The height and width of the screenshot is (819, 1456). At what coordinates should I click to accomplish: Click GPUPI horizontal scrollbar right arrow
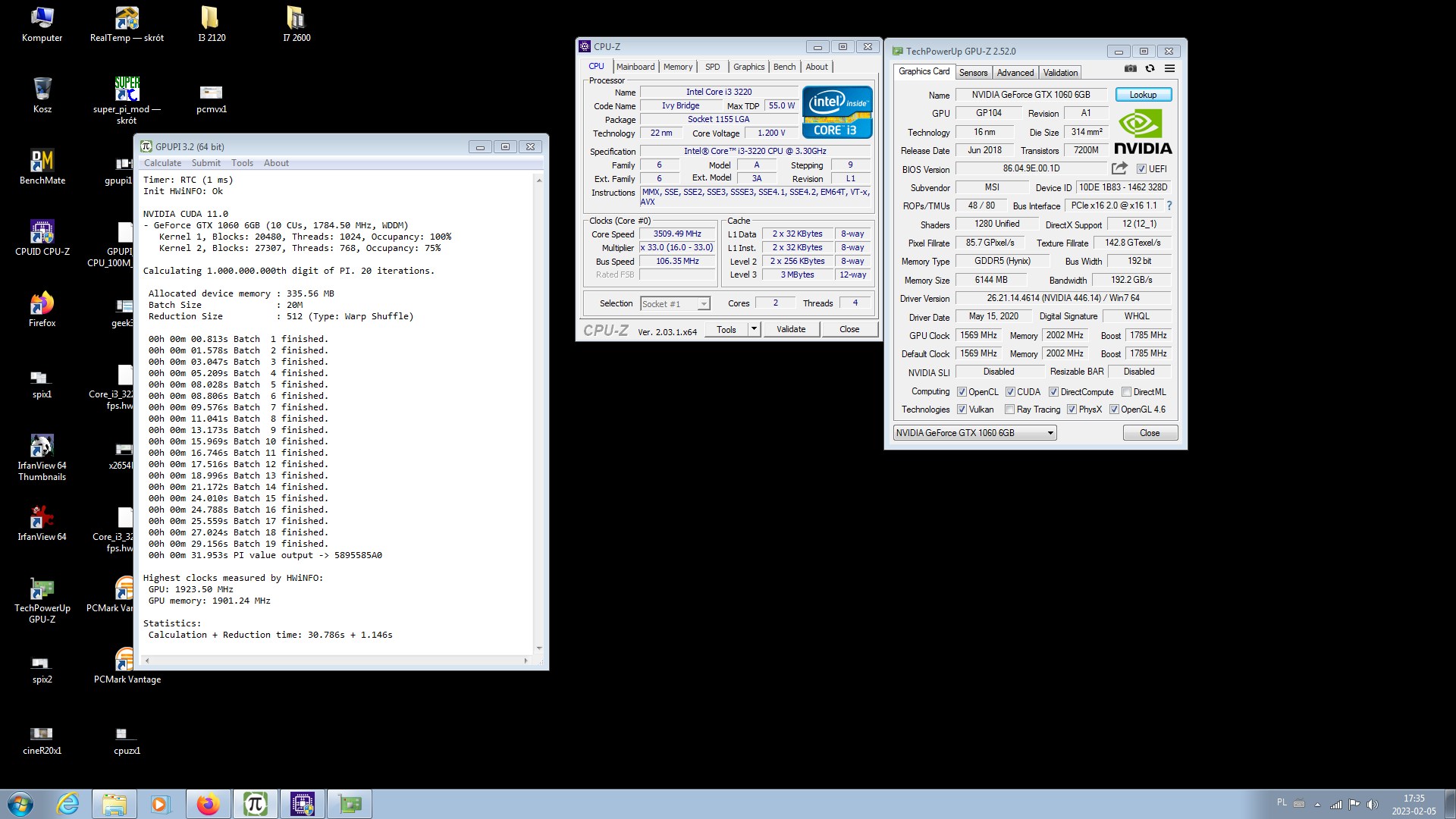pyautogui.click(x=526, y=661)
